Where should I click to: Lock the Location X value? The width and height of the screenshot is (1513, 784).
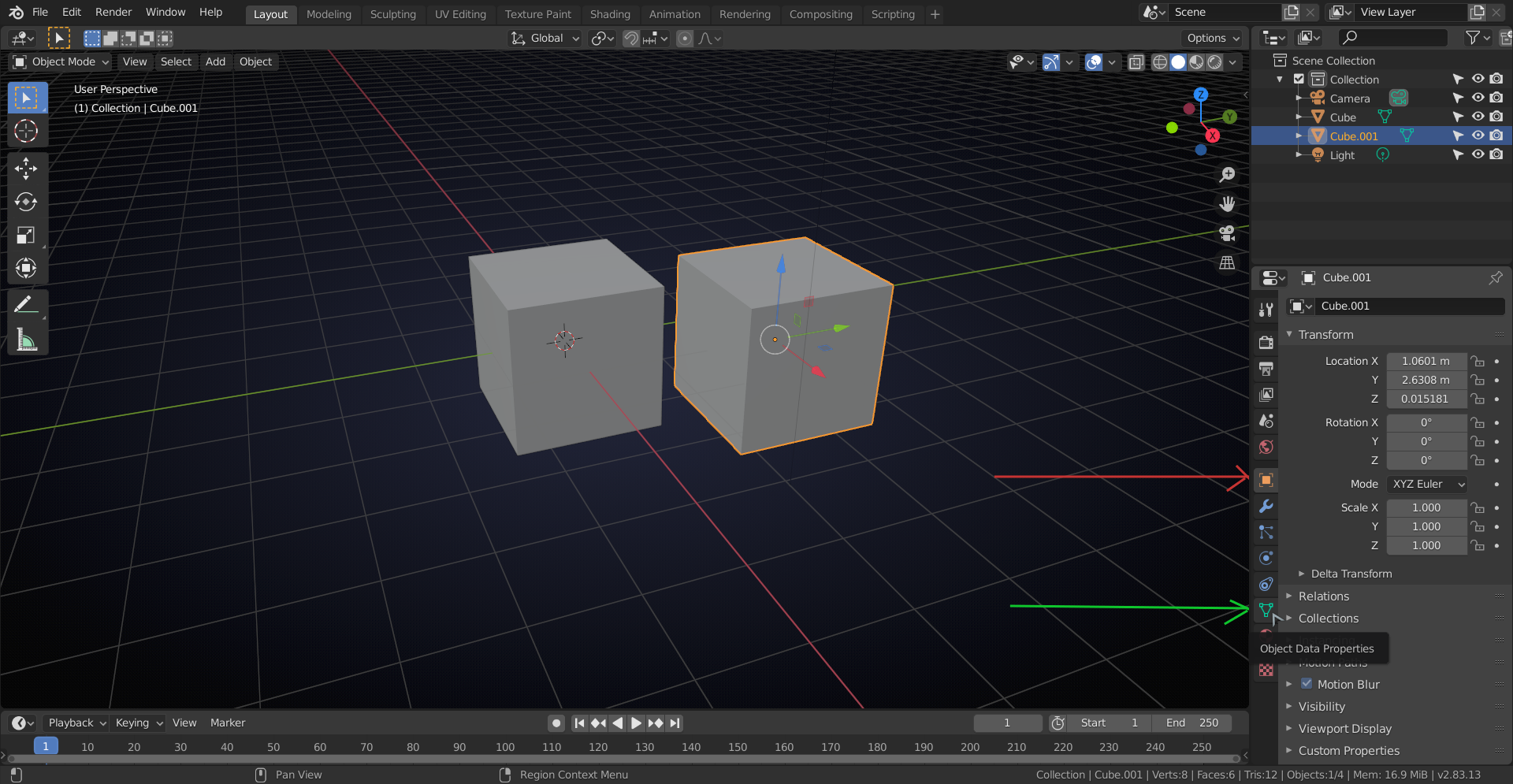tap(1478, 361)
